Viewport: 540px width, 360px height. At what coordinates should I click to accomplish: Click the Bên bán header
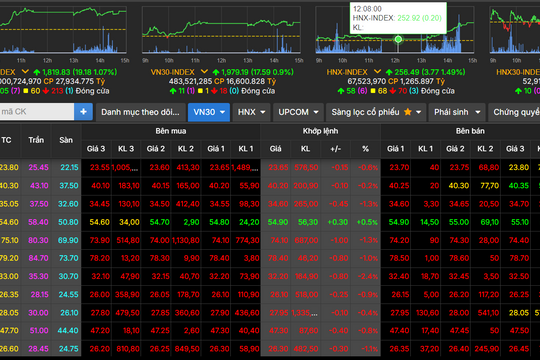470,131
